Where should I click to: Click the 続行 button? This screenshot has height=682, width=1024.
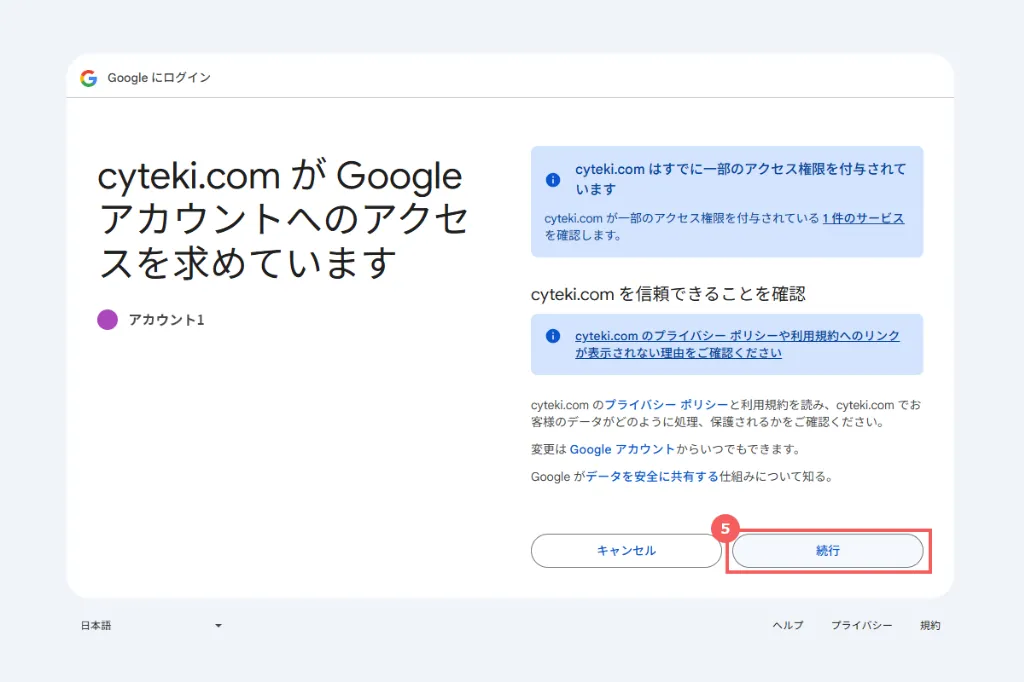click(827, 551)
